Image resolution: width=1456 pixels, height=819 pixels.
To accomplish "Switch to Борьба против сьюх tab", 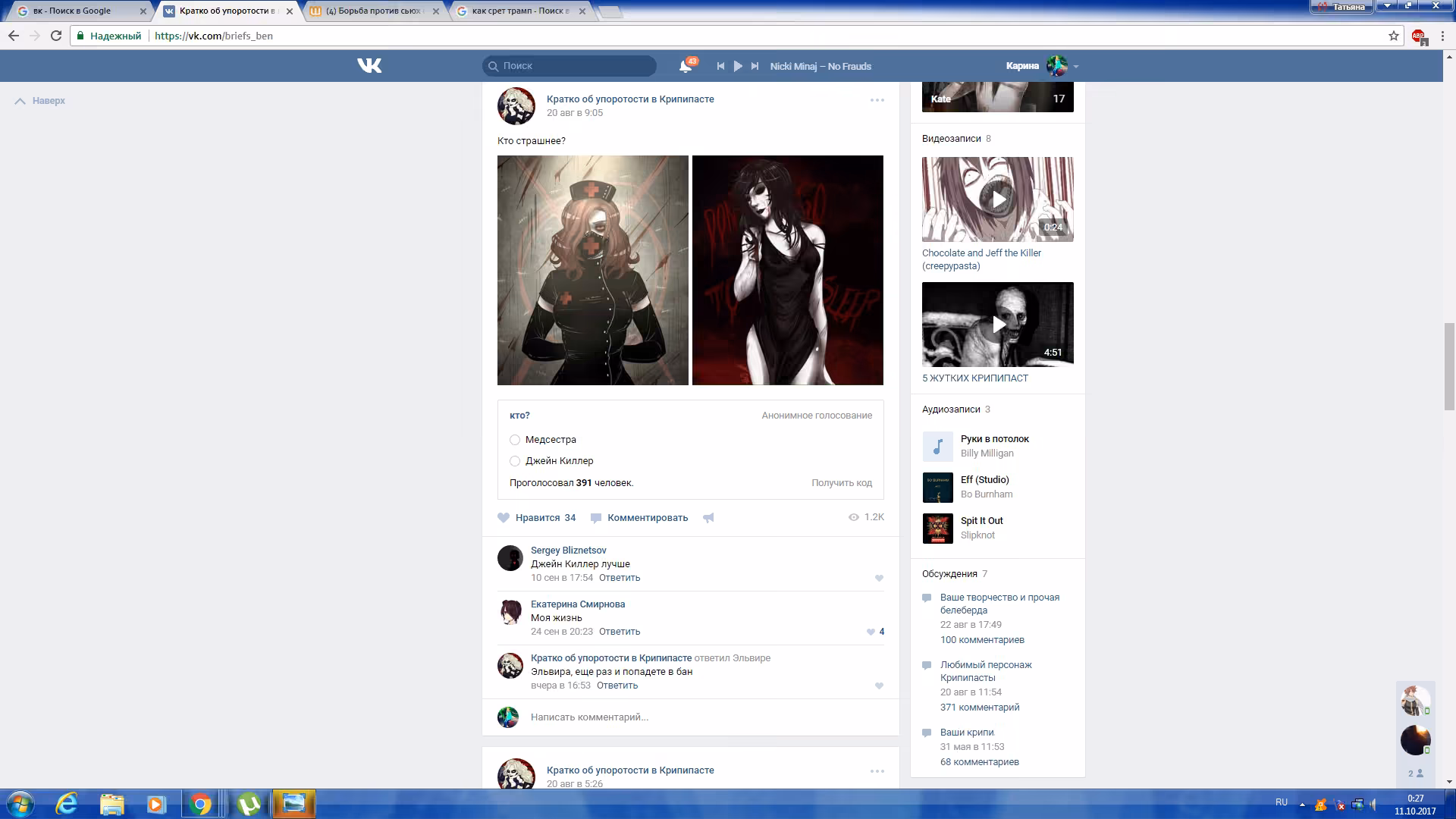I will pyautogui.click(x=373, y=11).
